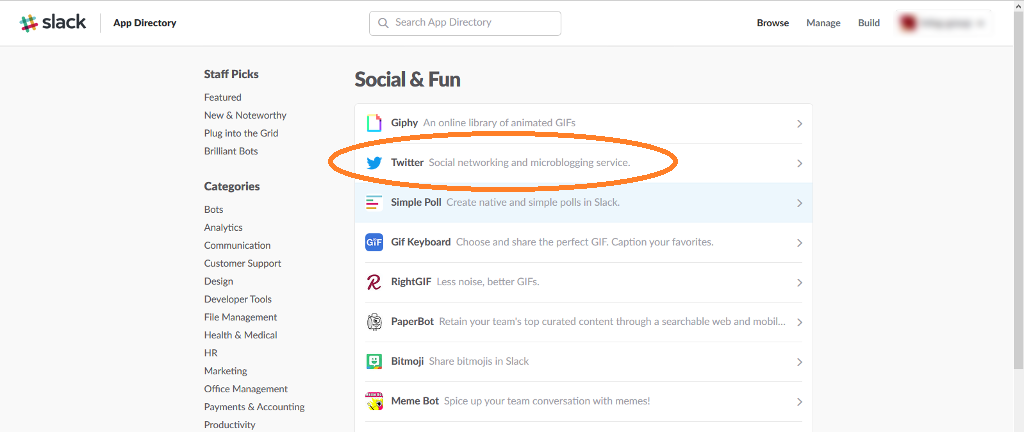The width and height of the screenshot is (1024, 432).
Task: Select the Health & Medical category
Action: pos(240,335)
